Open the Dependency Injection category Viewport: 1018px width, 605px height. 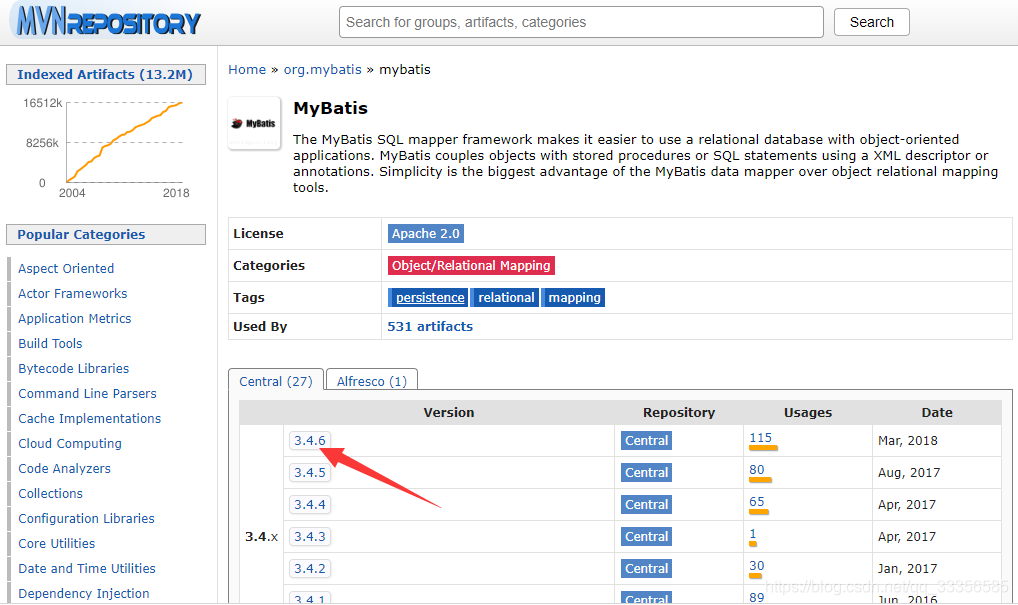pos(84,593)
